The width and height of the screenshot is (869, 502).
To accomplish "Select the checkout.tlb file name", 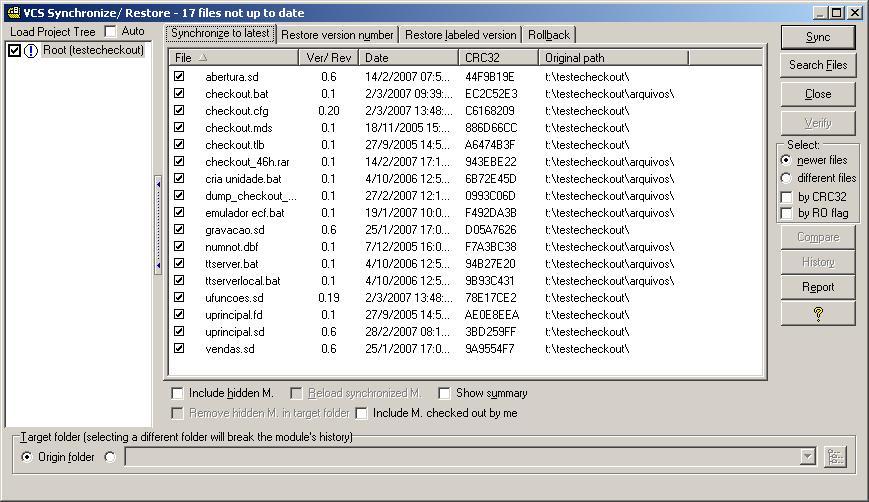I will (234, 145).
